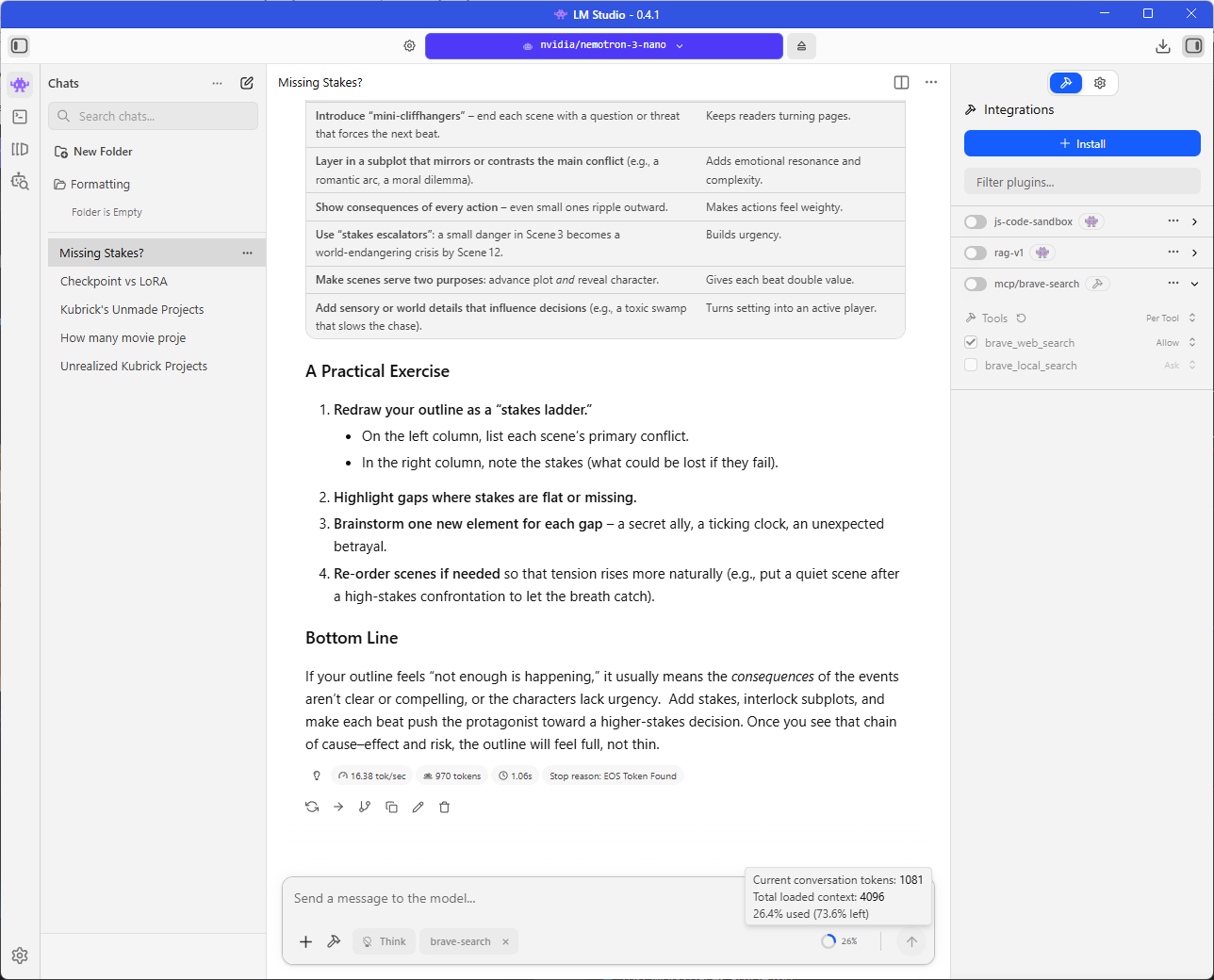Enable the js-code-sandbox plugin toggle
This screenshot has width=1214, height=980.
tap(976, 222)
